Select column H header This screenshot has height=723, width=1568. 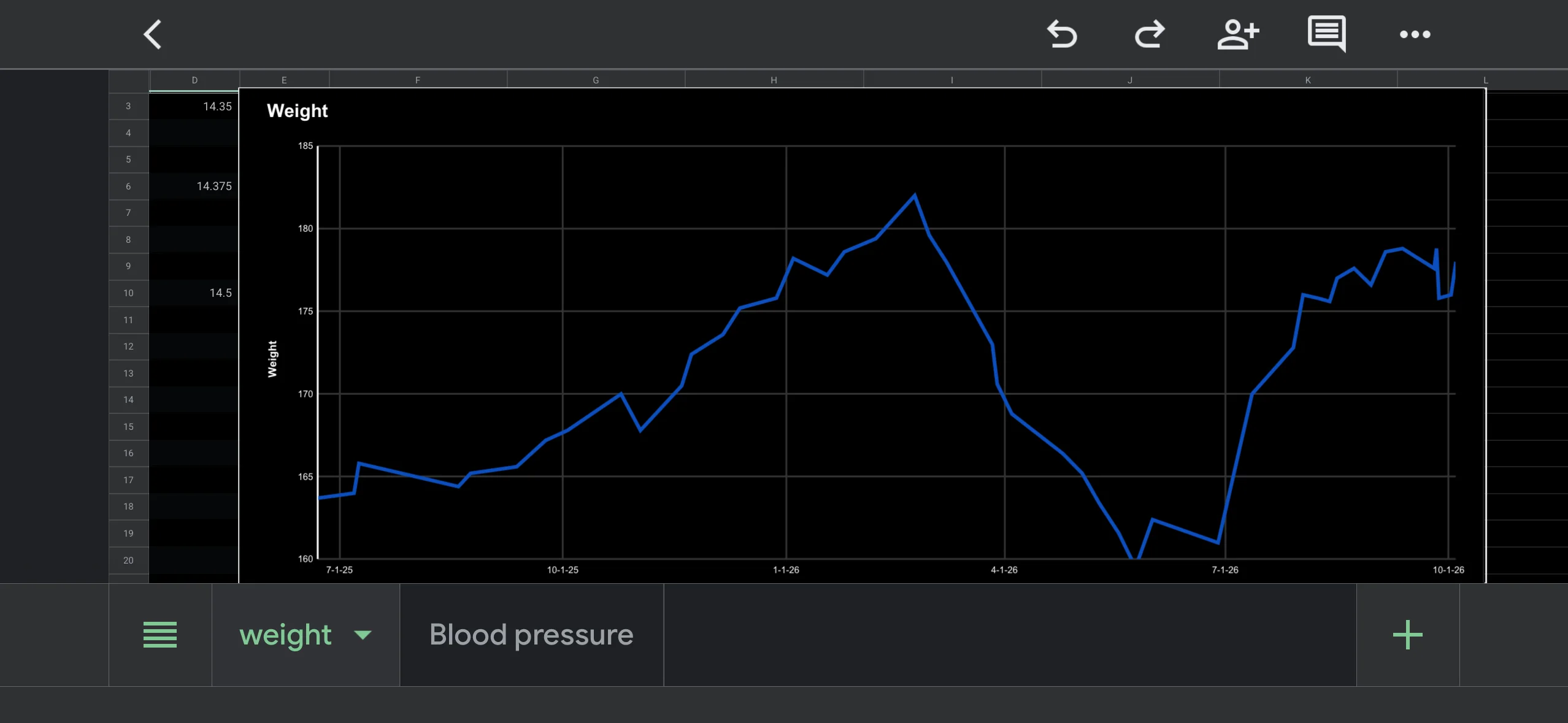tap(774, 80)
